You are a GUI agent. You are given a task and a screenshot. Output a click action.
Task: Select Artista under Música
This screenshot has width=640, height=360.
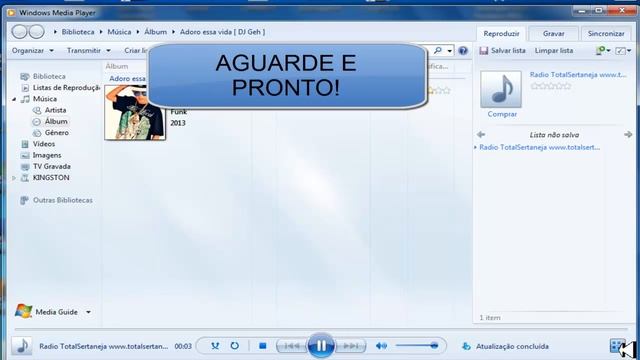click(56, 110)
